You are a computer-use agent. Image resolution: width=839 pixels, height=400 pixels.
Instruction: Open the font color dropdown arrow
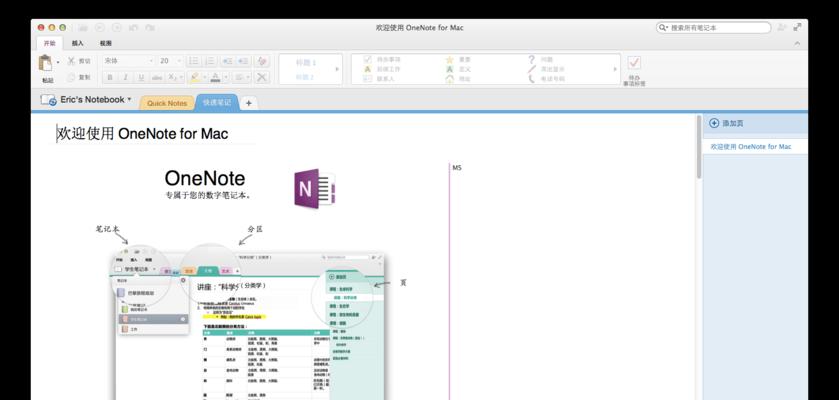click(x=226, y=78)
